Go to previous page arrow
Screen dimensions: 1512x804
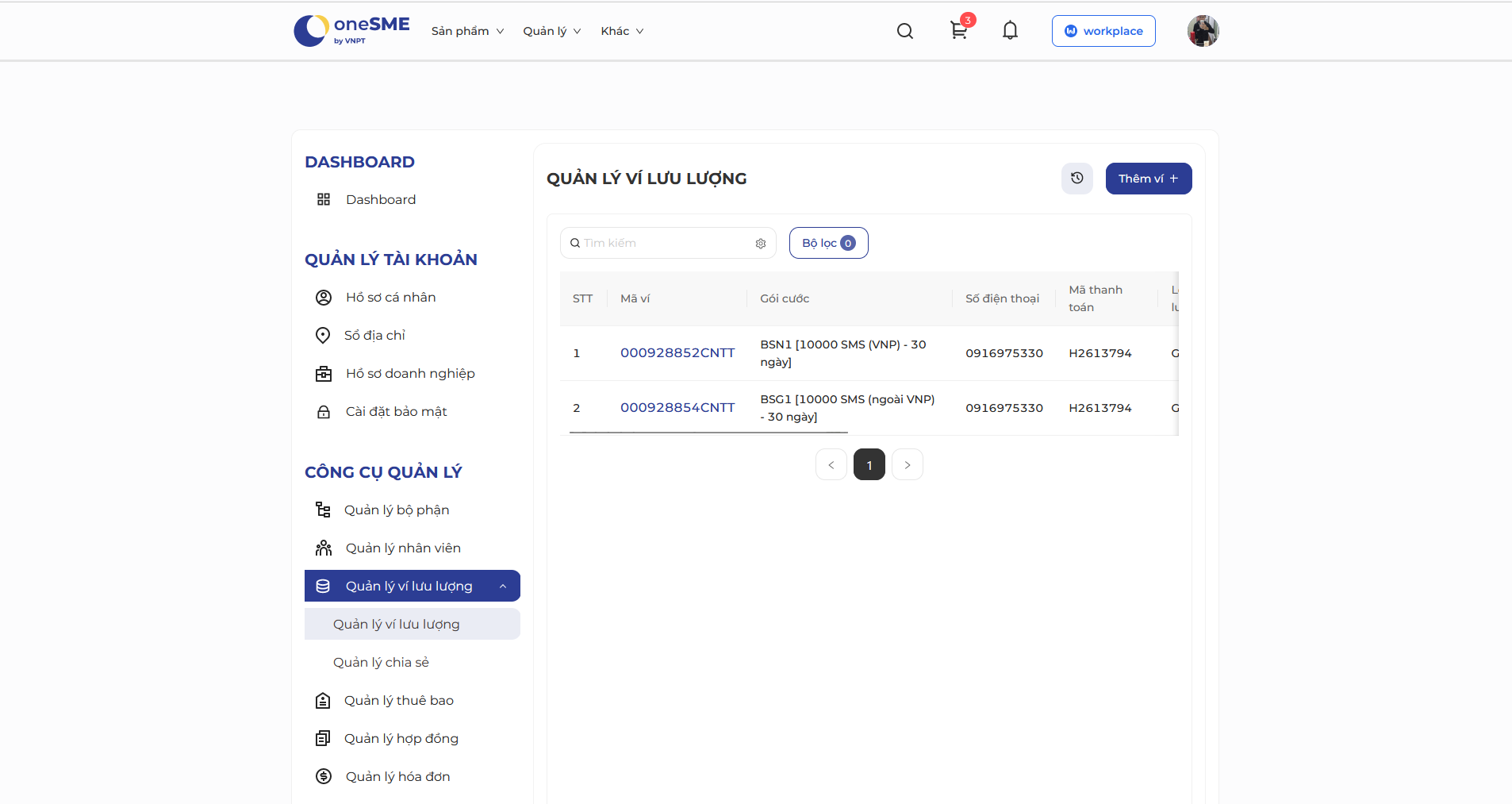click(831, 464)
